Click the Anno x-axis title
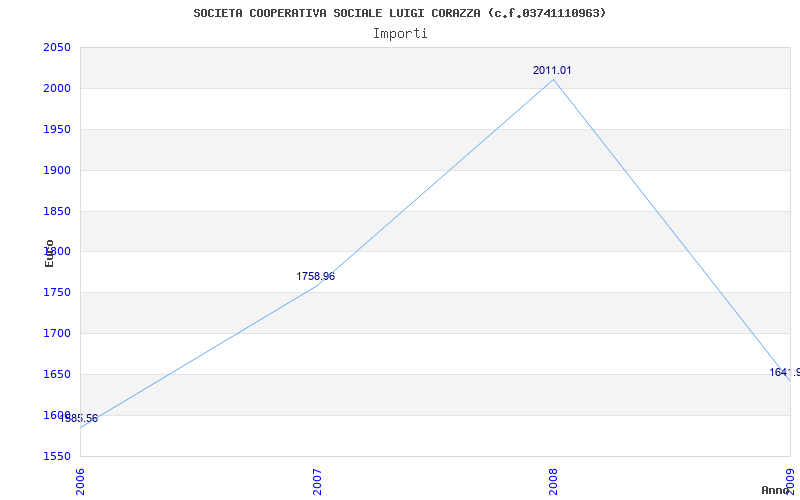 pyautogui.click(x=775, y=490)
